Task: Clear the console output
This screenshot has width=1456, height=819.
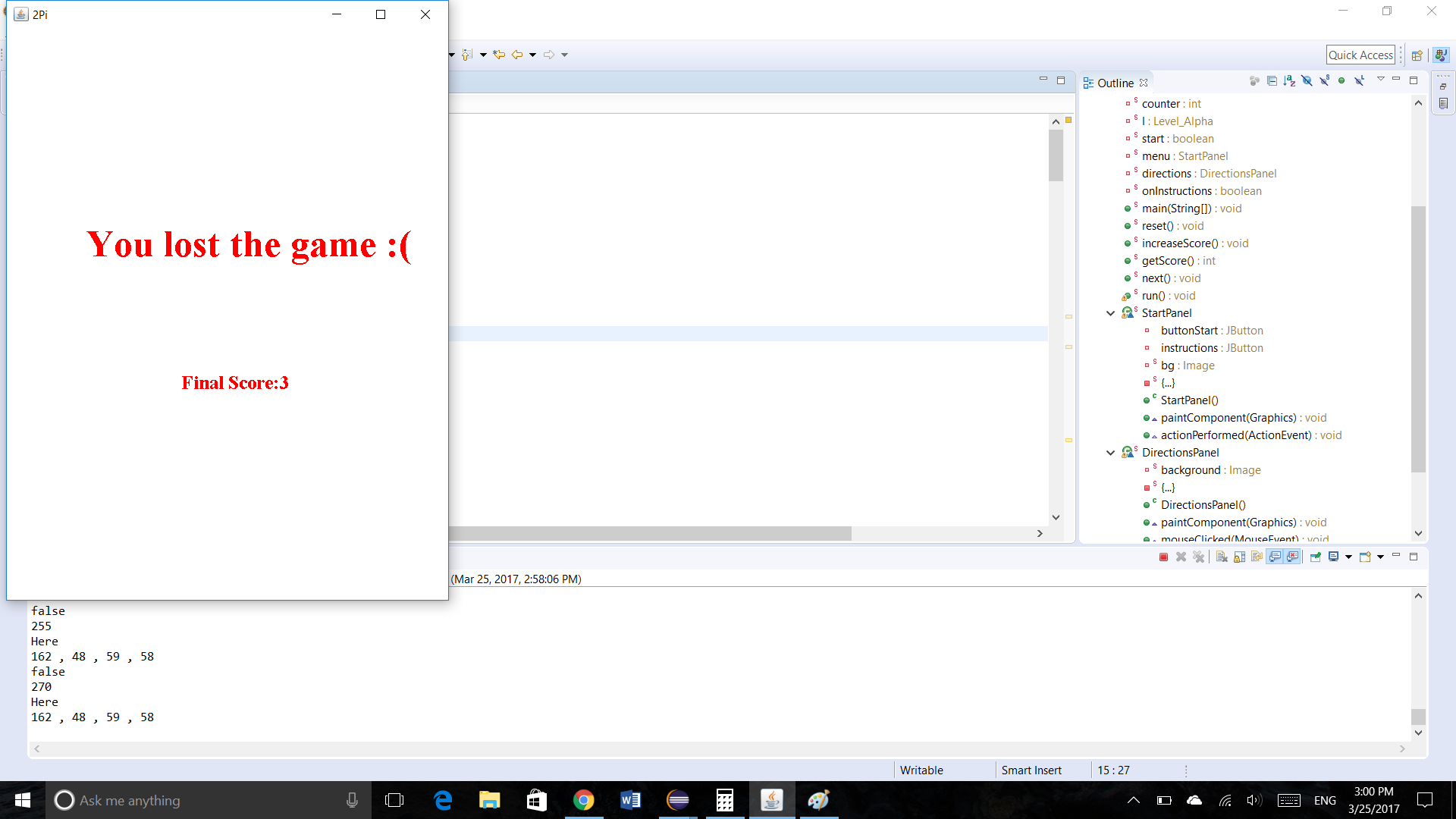Action: (x=1222, y=557)
